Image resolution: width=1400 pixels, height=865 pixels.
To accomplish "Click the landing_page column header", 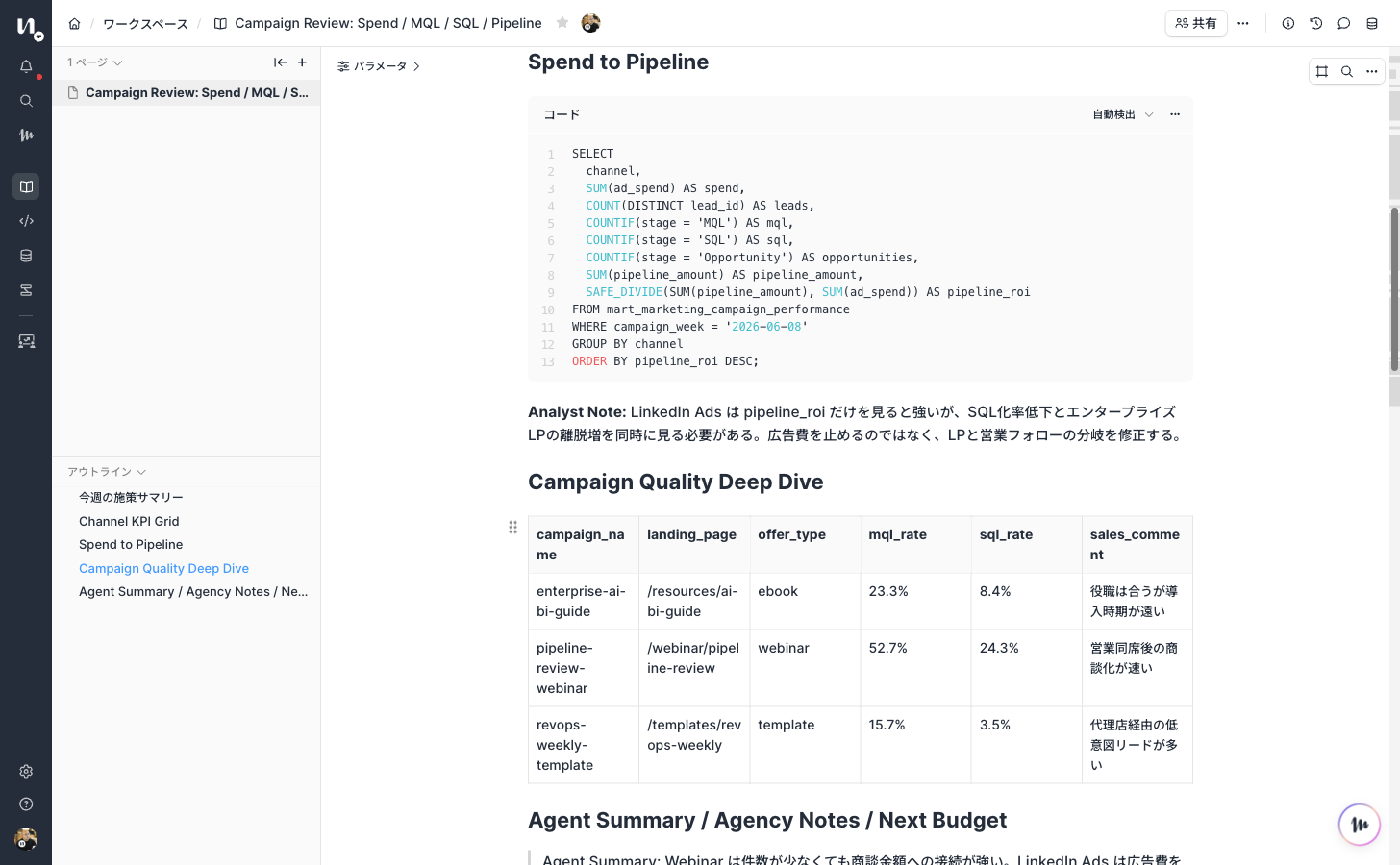I will pos(693,544).
